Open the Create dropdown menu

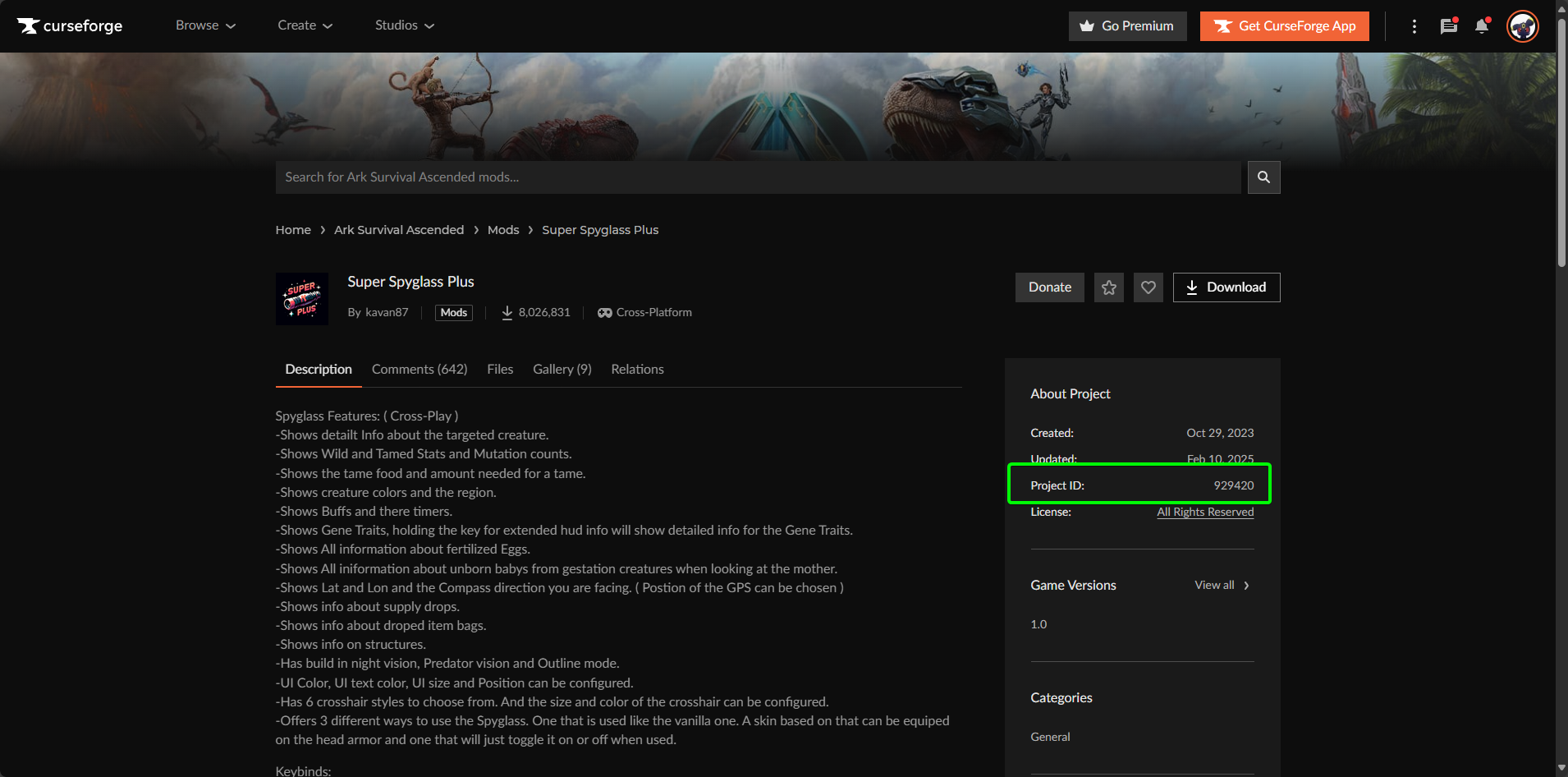coord(305,25)
